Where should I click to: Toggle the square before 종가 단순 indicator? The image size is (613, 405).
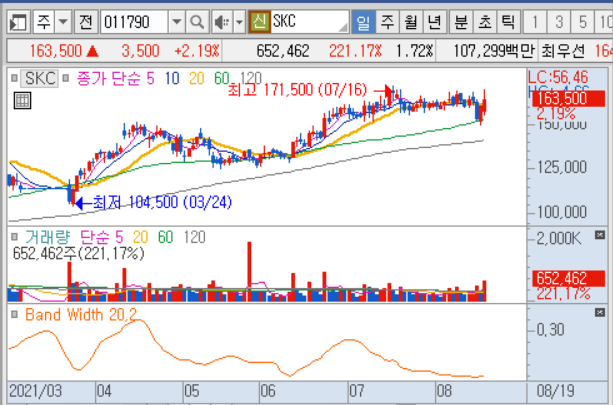(65, 78)
